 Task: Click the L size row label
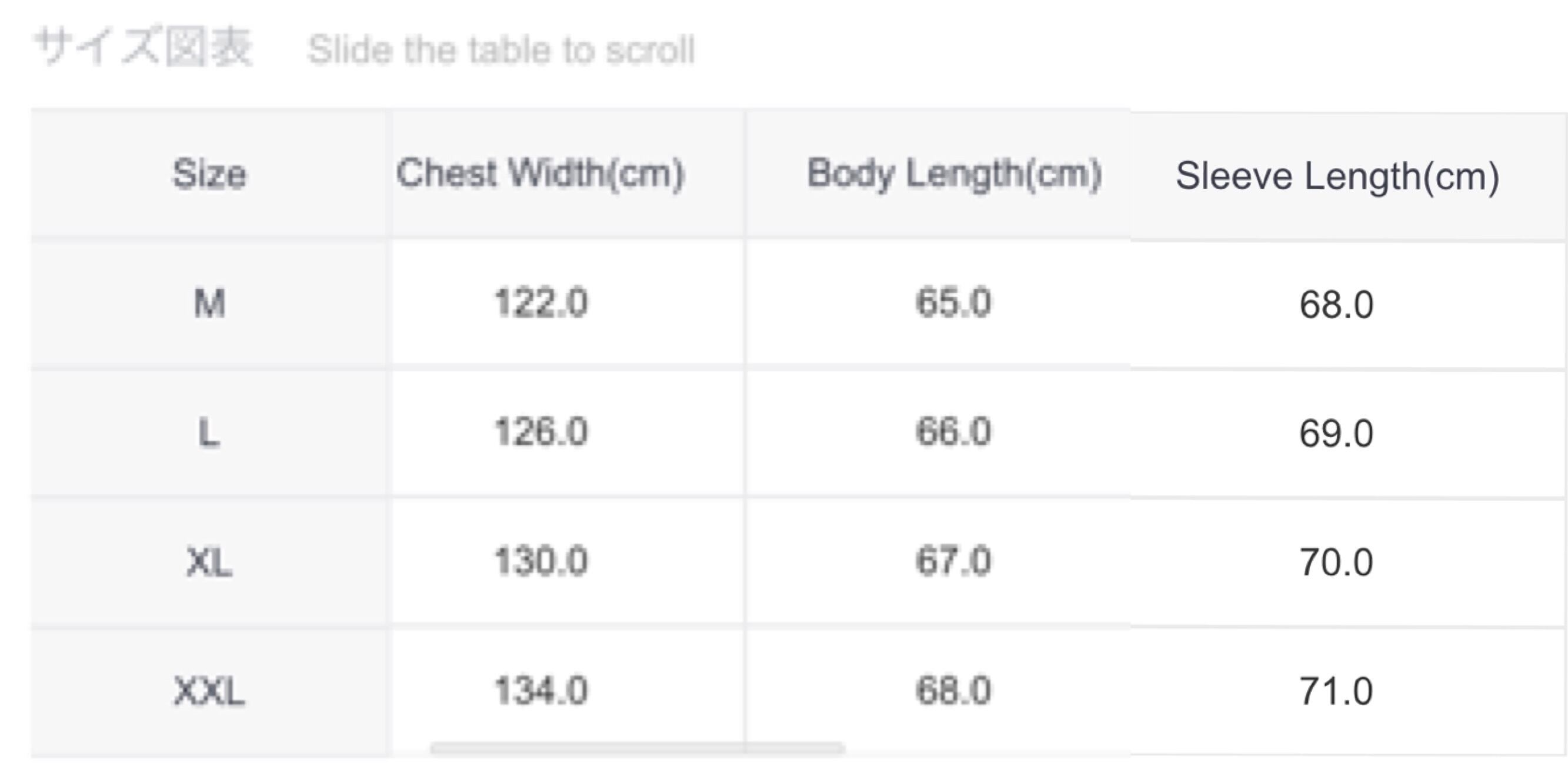pyautogui.click(x=209, y=433)
